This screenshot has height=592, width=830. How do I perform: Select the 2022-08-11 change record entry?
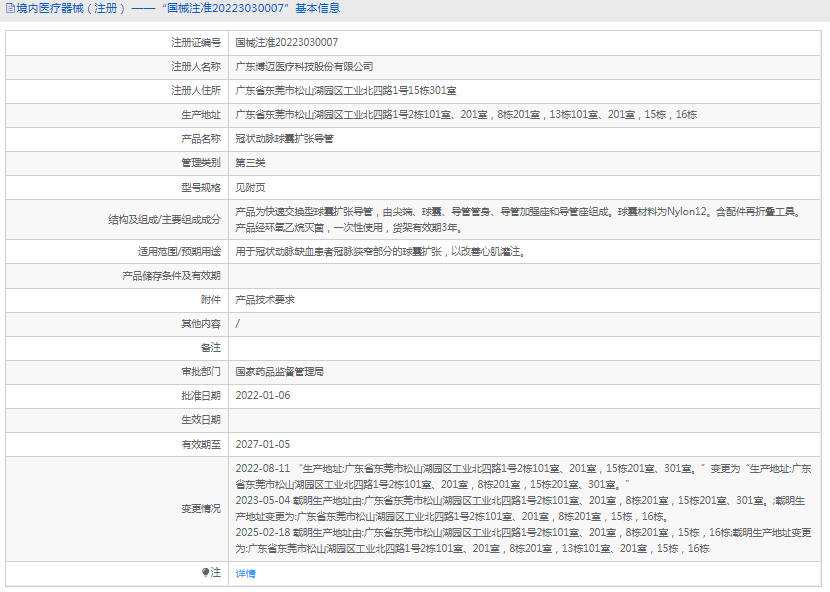(523, 477)
